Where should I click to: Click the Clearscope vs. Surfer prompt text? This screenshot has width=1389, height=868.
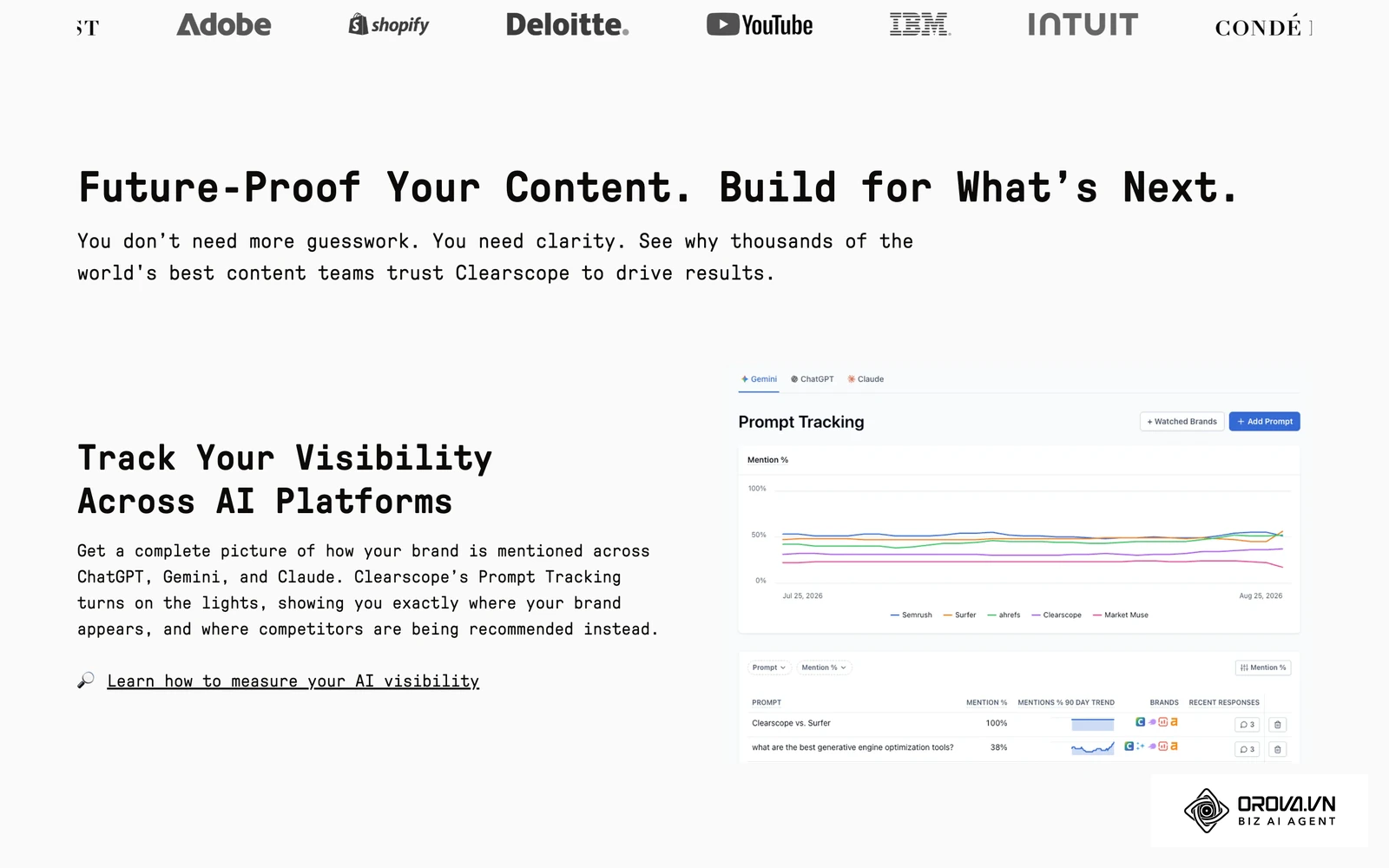coord(791,723)
